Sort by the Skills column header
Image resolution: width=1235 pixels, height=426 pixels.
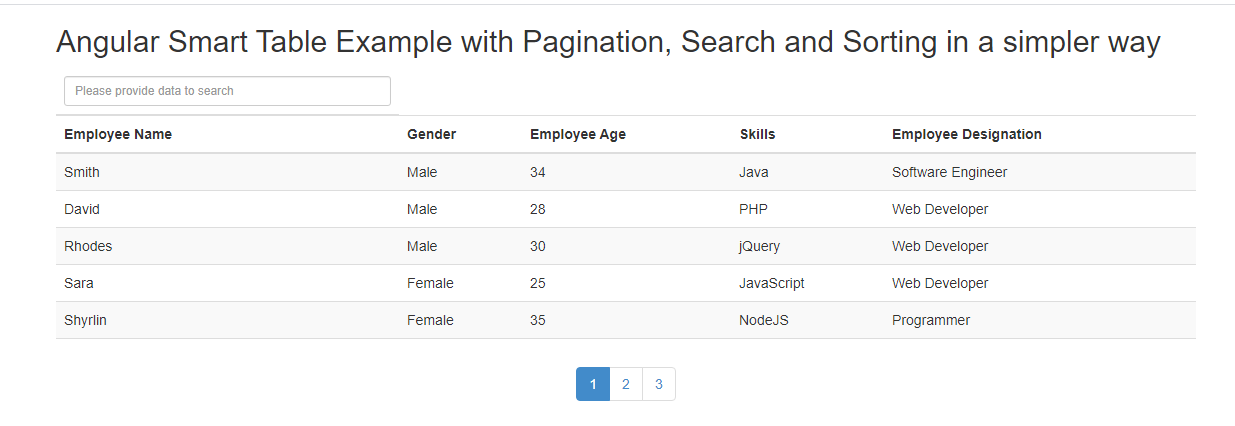[757, 134]
